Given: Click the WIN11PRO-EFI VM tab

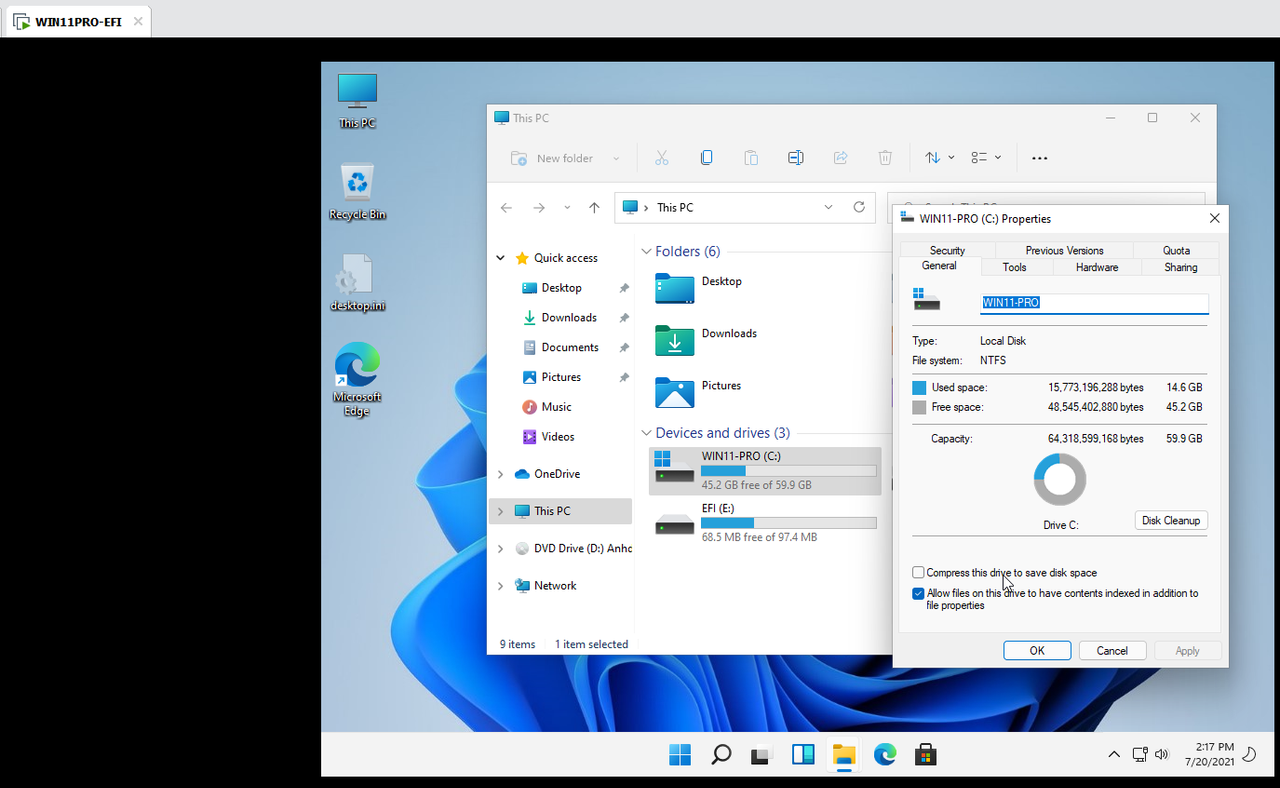Looking at the screenshot, I should (77, 21).
